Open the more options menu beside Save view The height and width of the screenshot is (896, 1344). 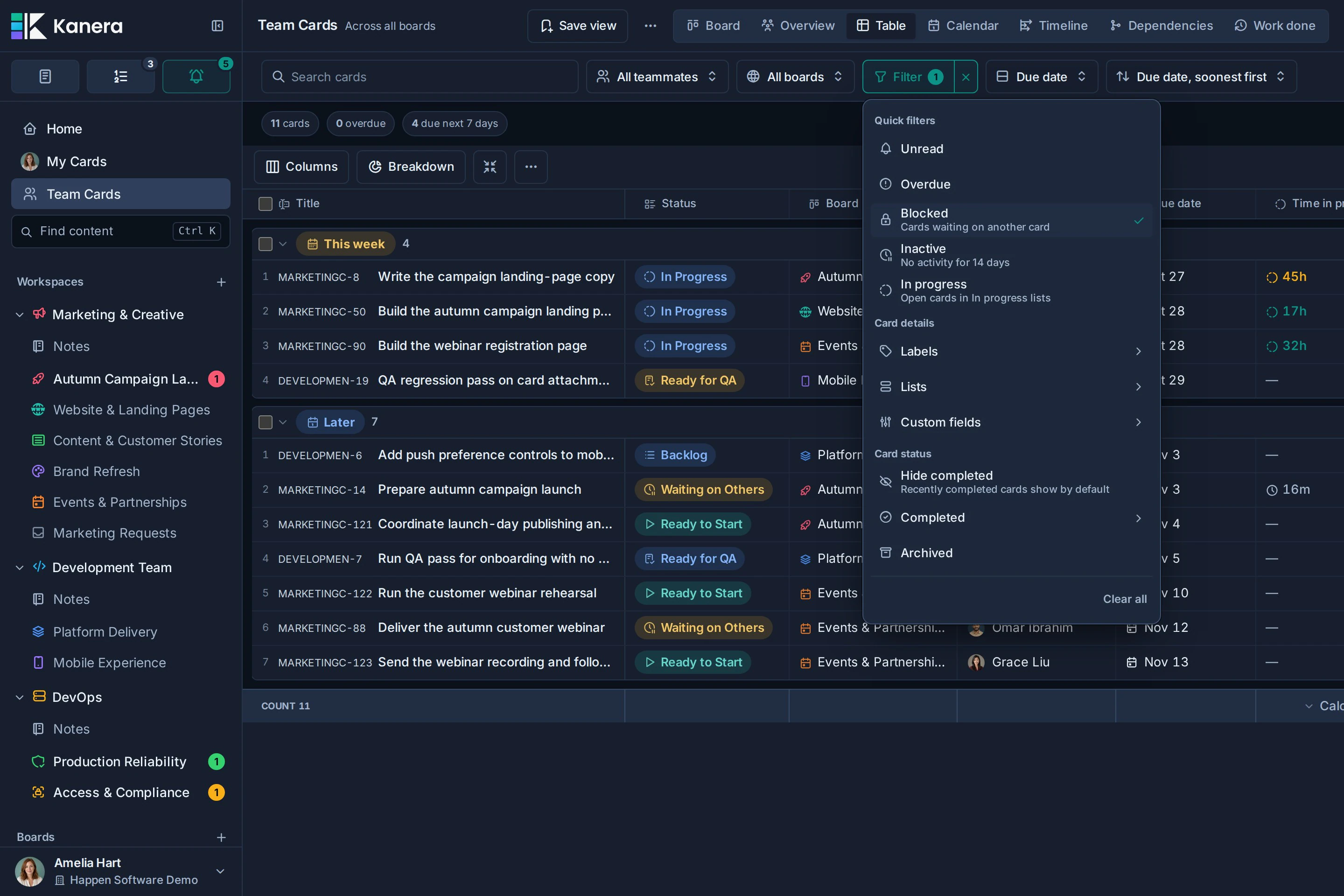point(650,26)
